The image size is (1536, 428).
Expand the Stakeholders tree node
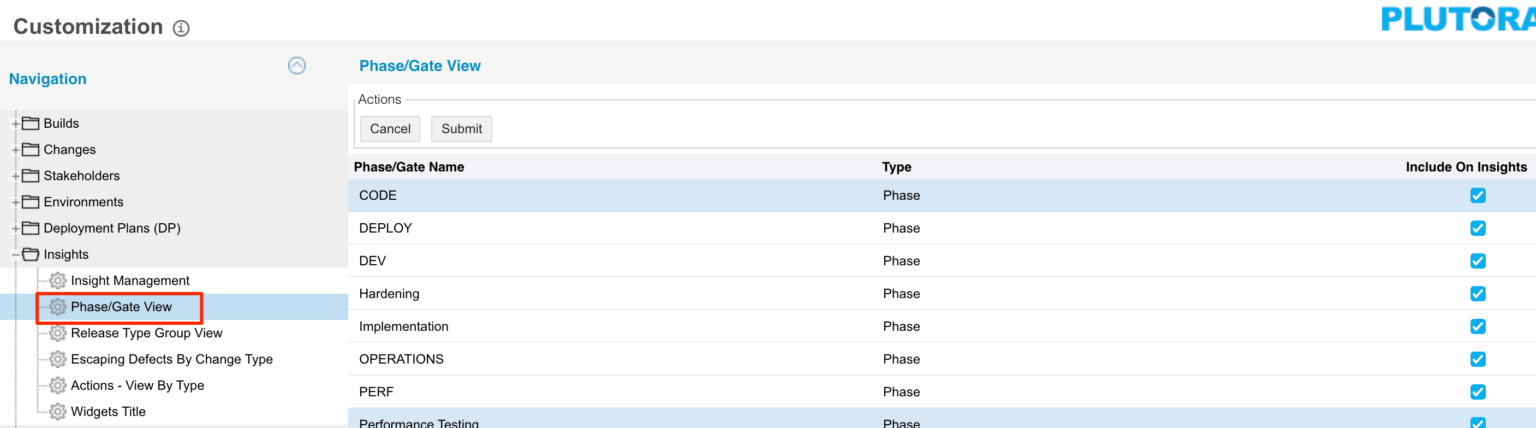(15, 176)
